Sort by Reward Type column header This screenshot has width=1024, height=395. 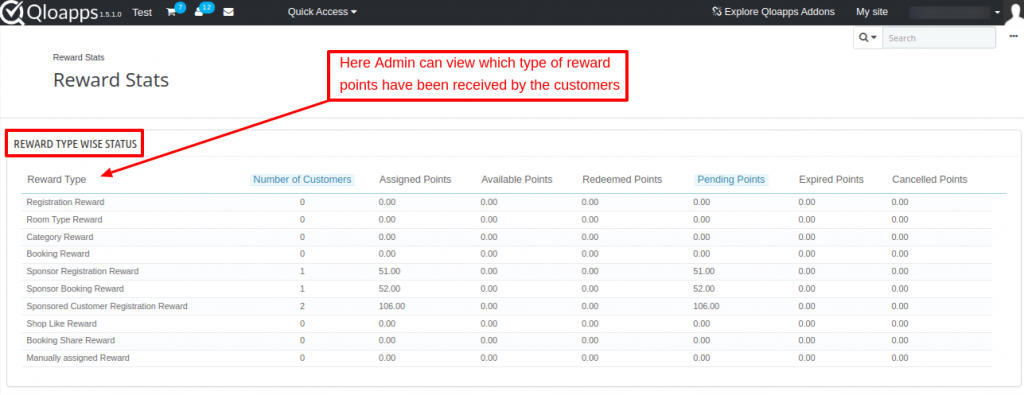pyautogui.click(x=57, y=180)
